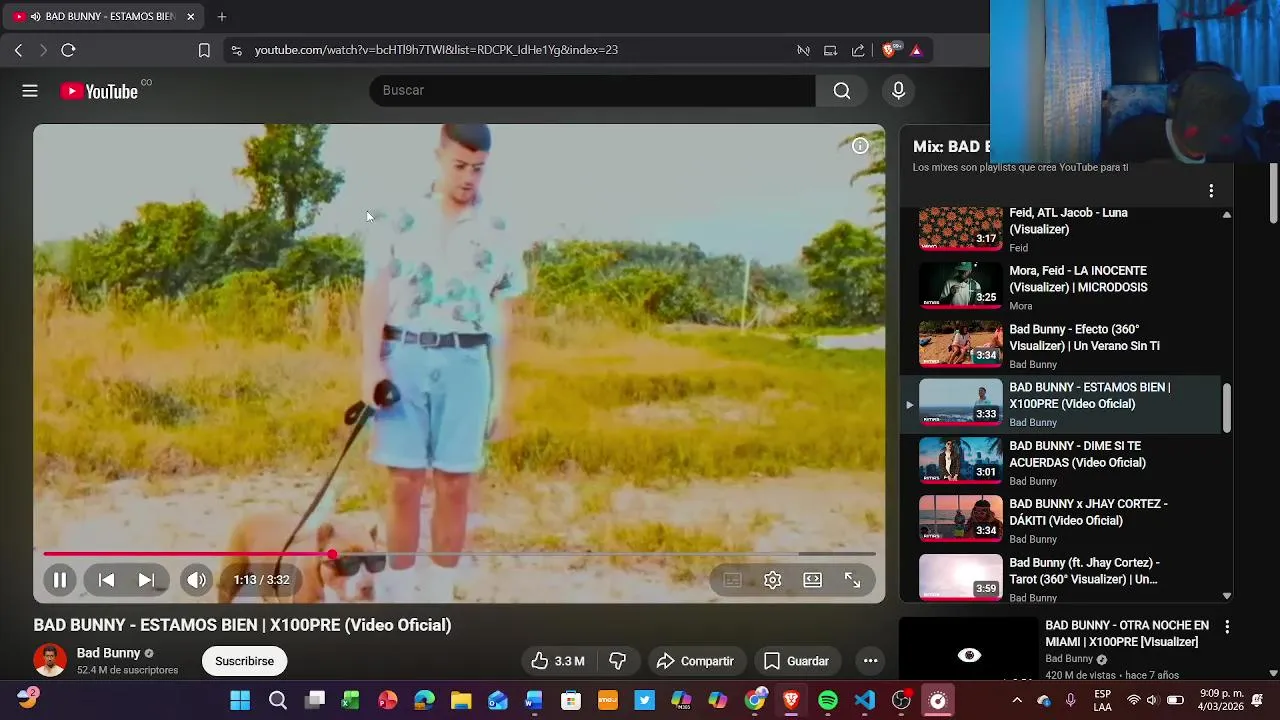The height and width of the screenshot is (720, 1280).
Task: Play Mora, Feid - LA INOCENTE from the mix
Action: coord(1062,287)
